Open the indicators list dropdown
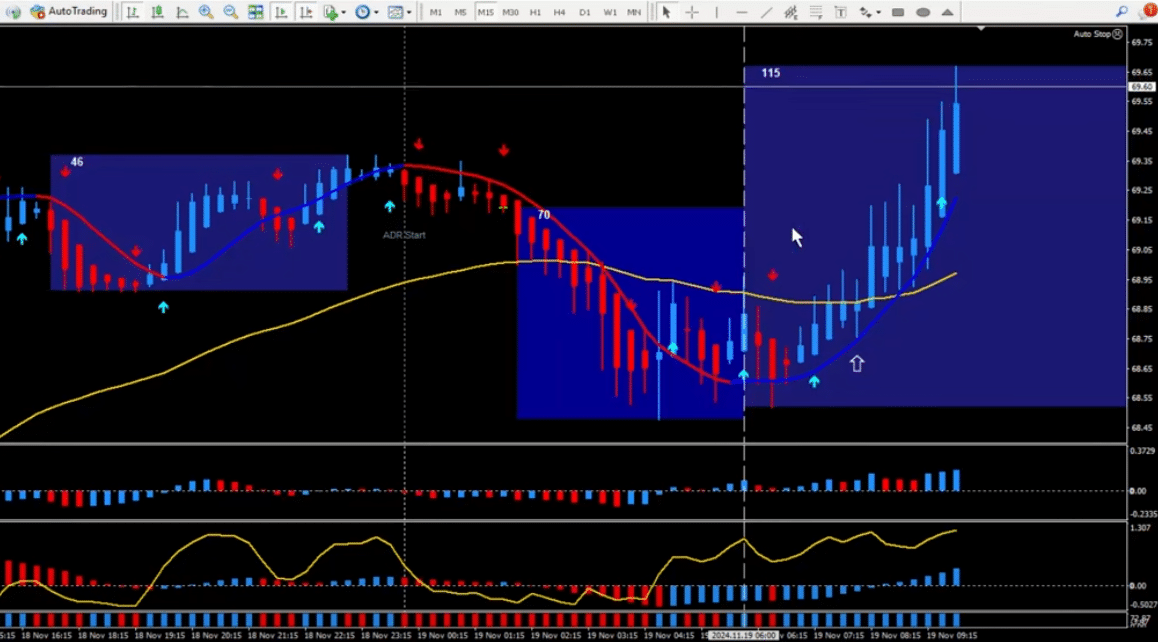Viewport: 1158px width, 642px height. 335,12
